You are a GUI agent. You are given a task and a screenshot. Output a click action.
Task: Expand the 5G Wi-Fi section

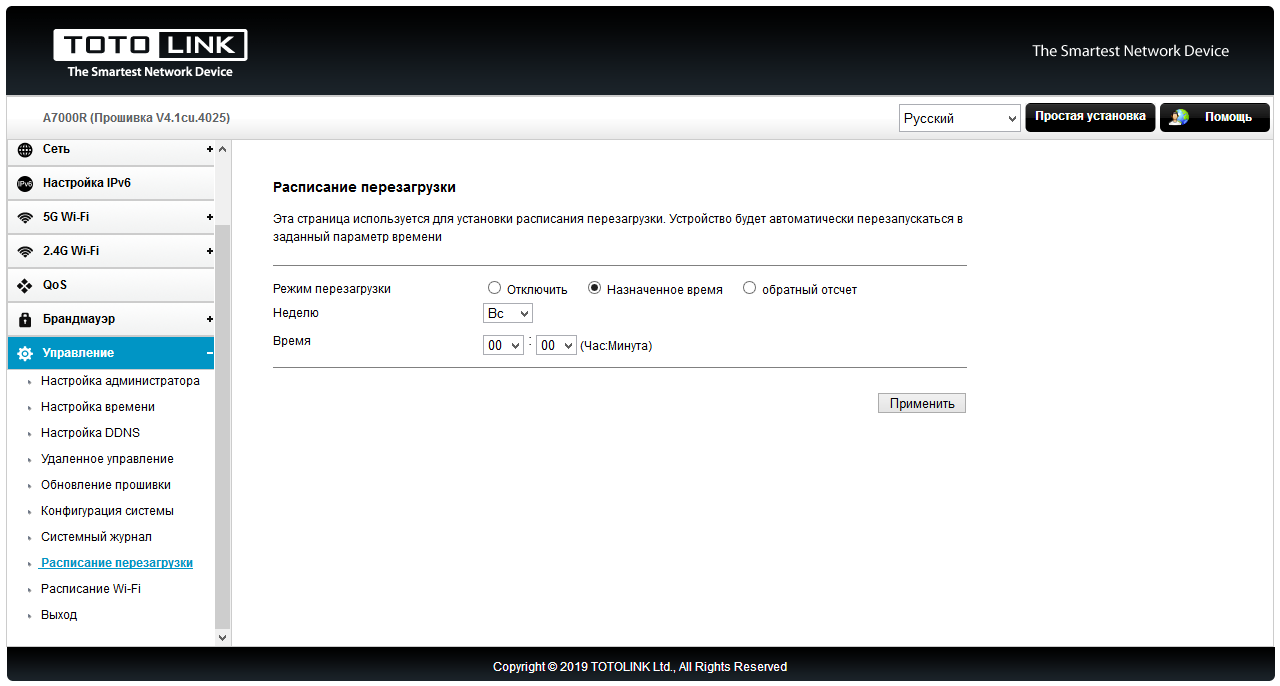[x=210, y=217]
